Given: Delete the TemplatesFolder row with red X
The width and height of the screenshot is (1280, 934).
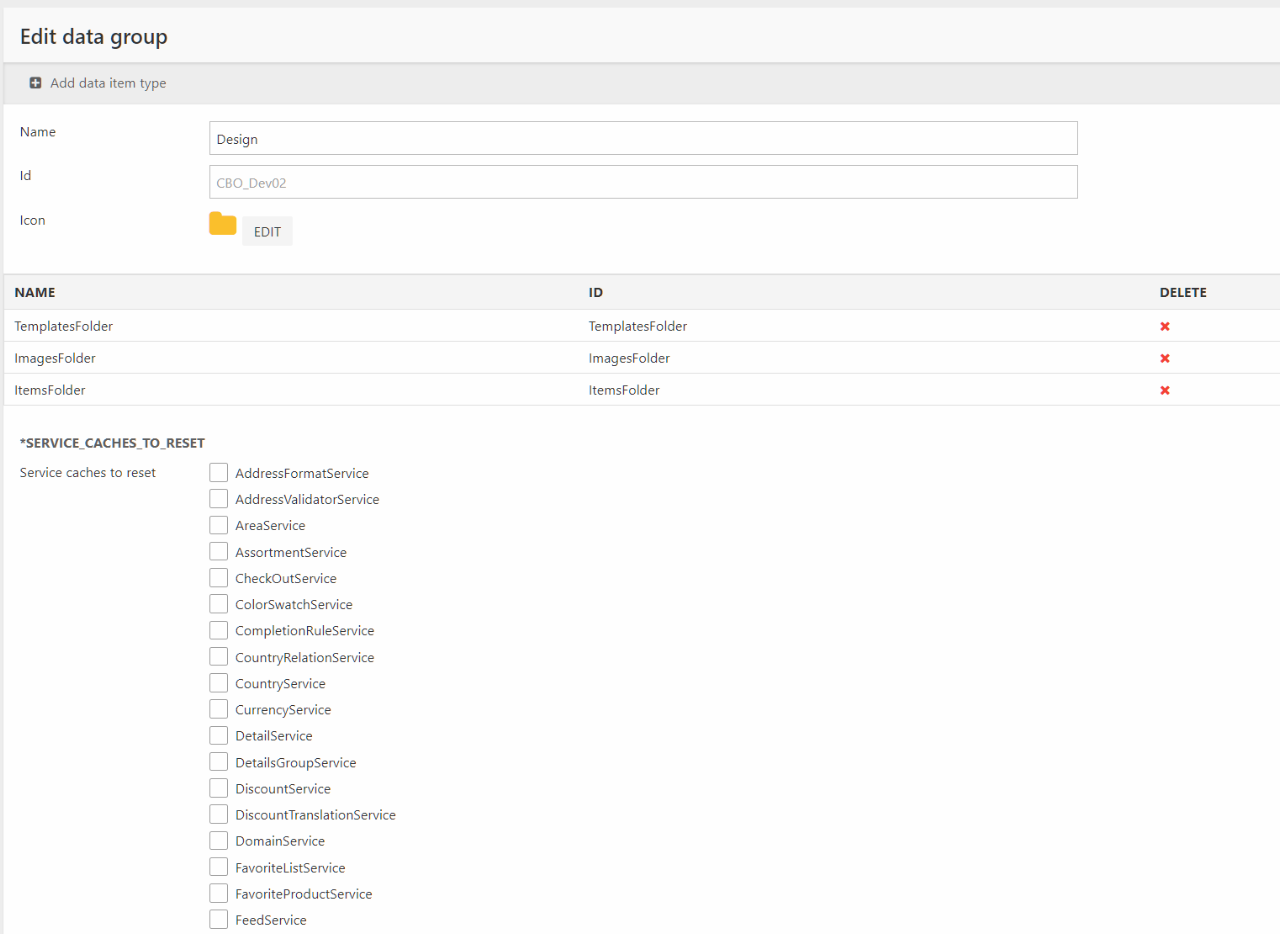Looking at the screenshot, I should (1164, 326).
